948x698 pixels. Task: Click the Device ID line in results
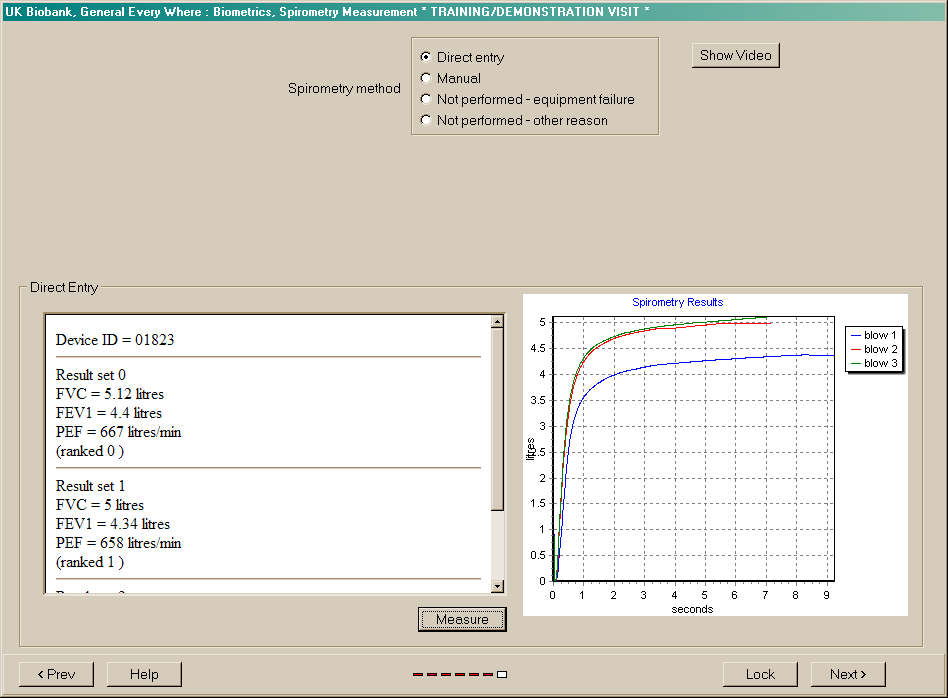tap(115, 340)
